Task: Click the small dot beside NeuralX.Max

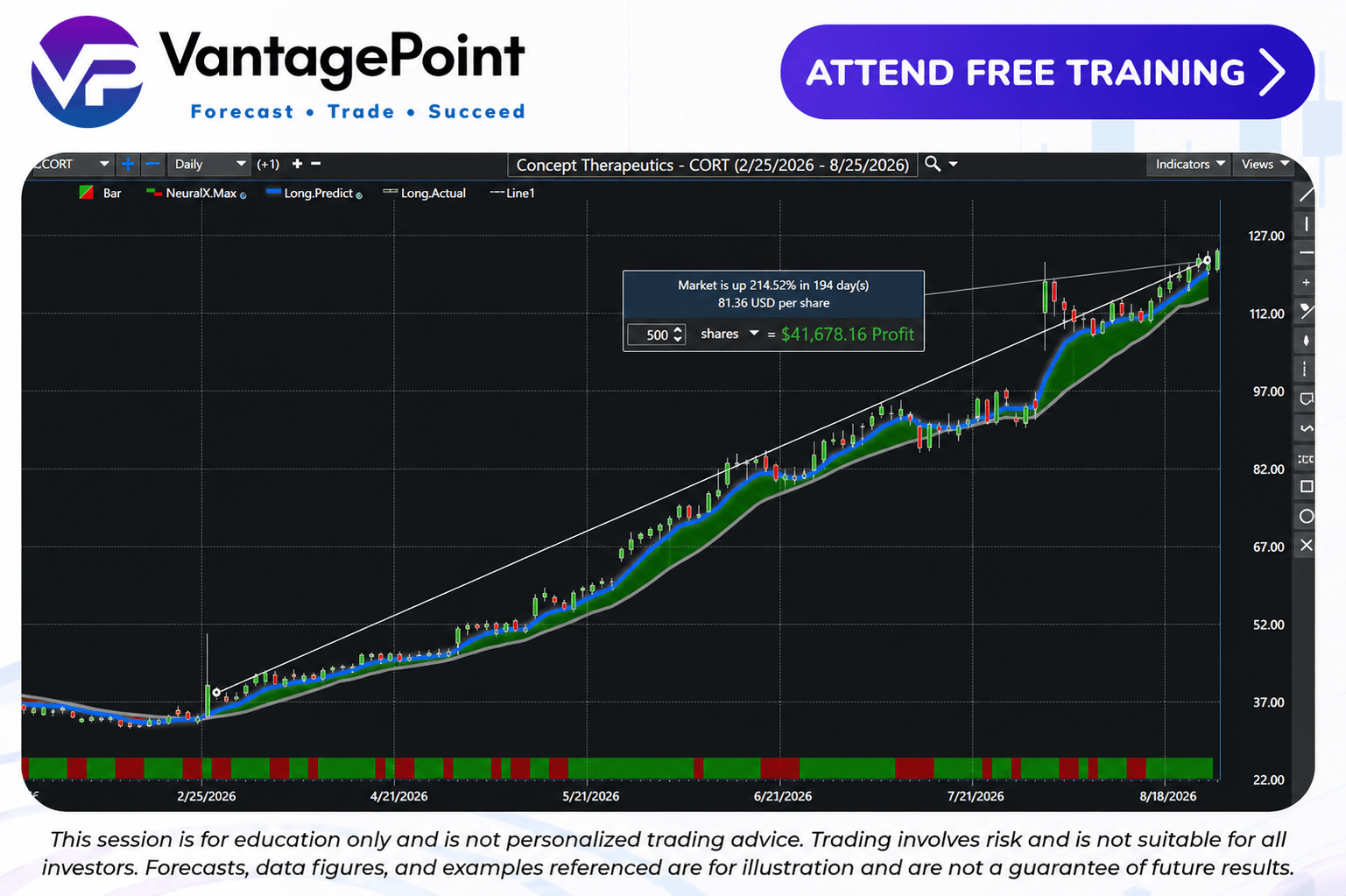Action: coord(243,195)
